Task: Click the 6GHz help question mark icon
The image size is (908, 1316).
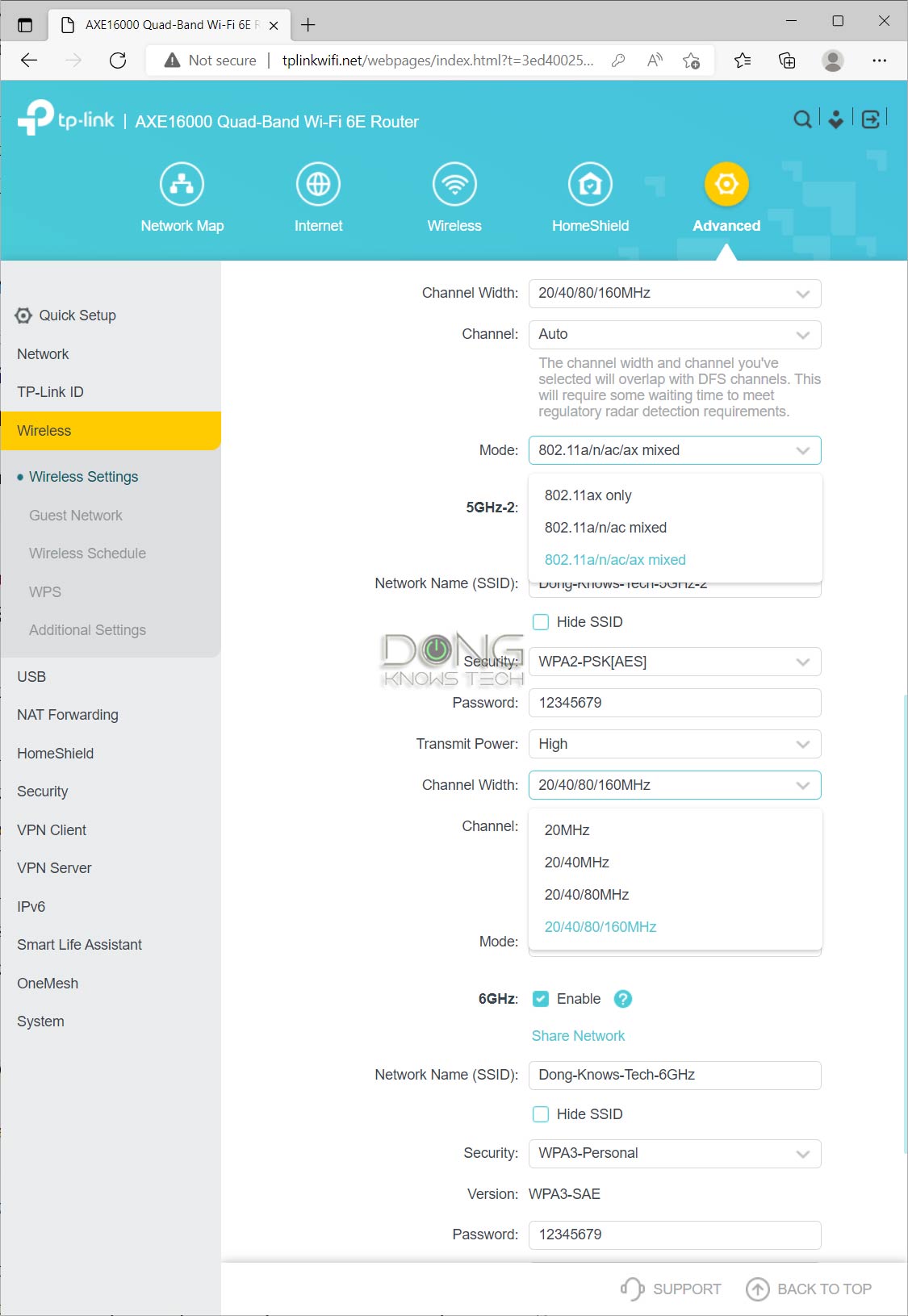Action: 622,999
